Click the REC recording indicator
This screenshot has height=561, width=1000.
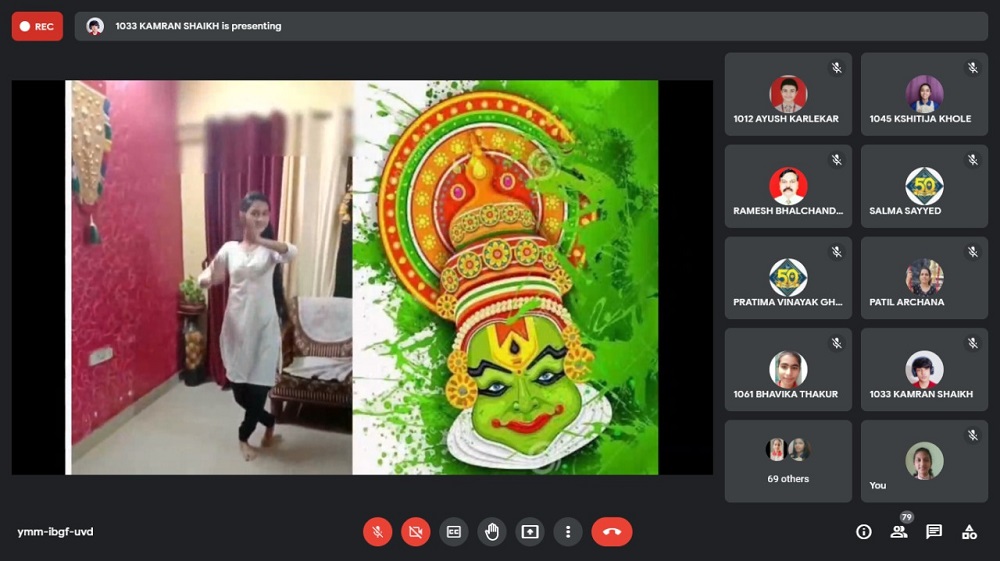pos(37,27)
